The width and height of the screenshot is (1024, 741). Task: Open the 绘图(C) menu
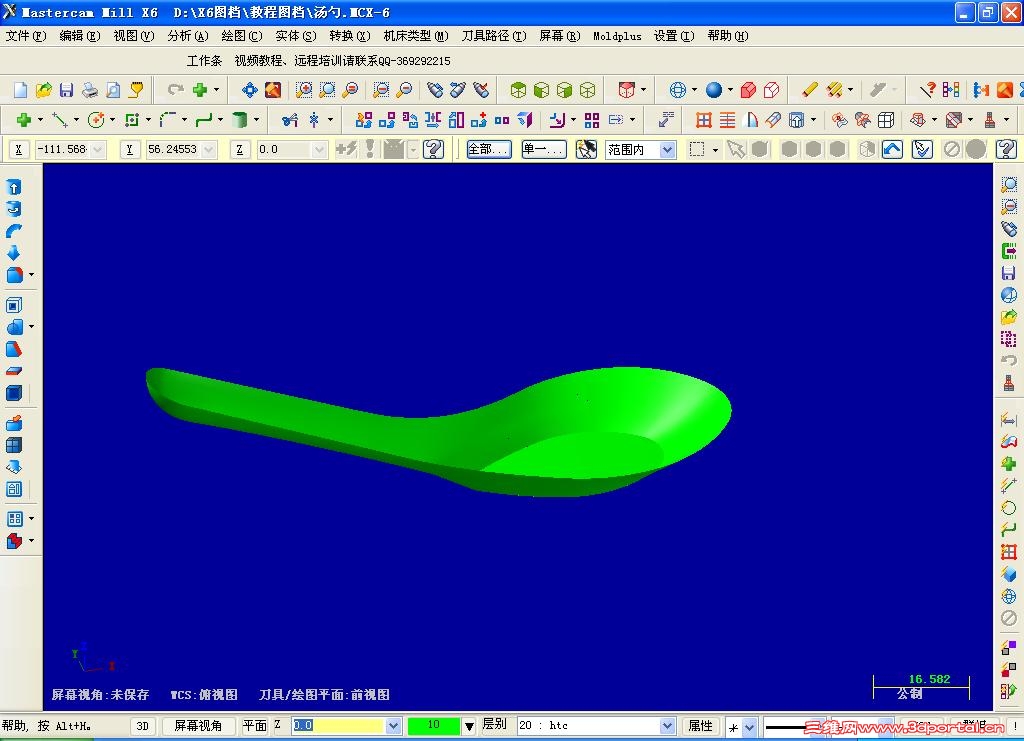click(242, 36)
